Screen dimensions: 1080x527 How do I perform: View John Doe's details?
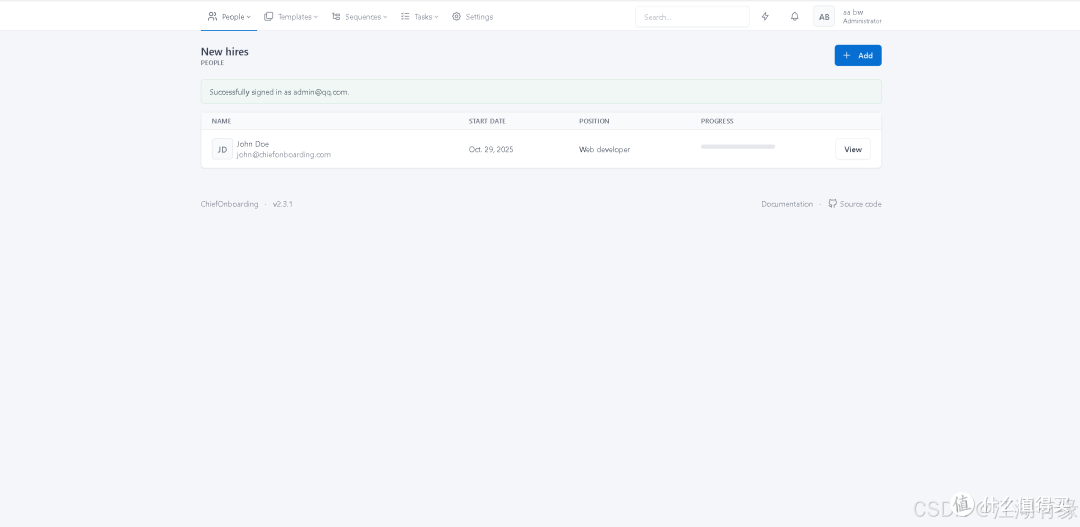point(853,149)
